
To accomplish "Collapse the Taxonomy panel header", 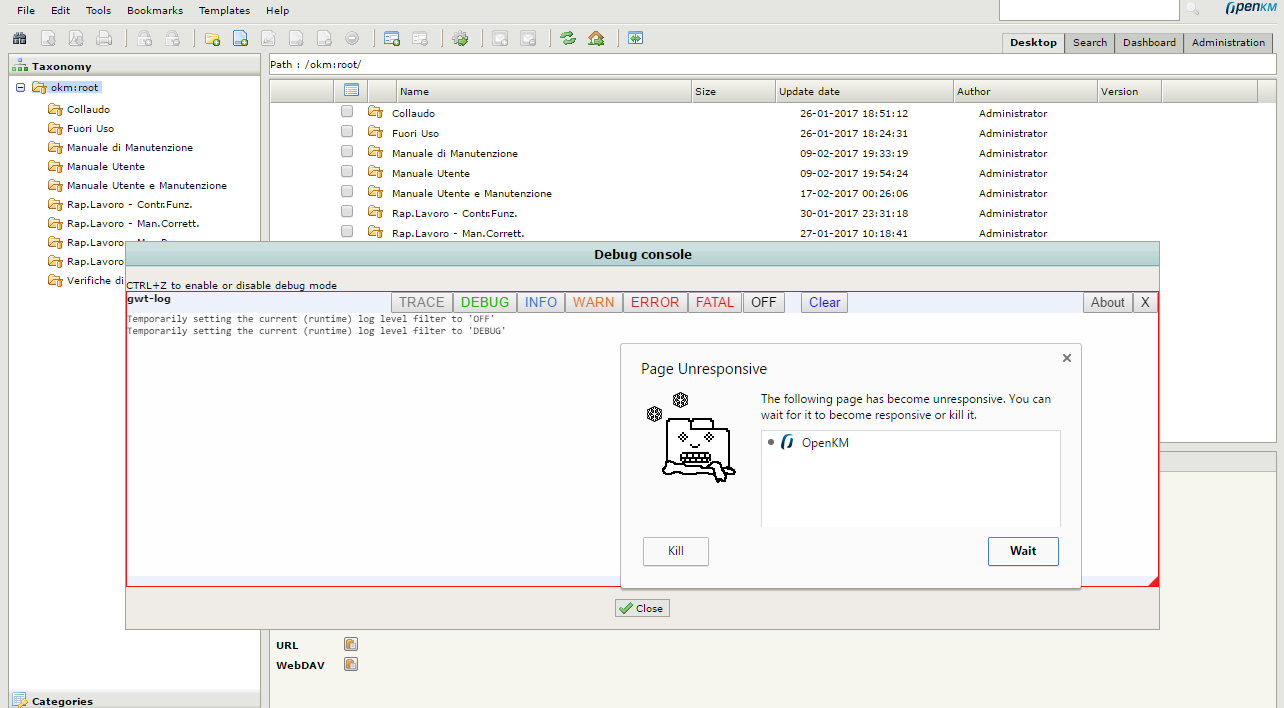I will 62,66.
